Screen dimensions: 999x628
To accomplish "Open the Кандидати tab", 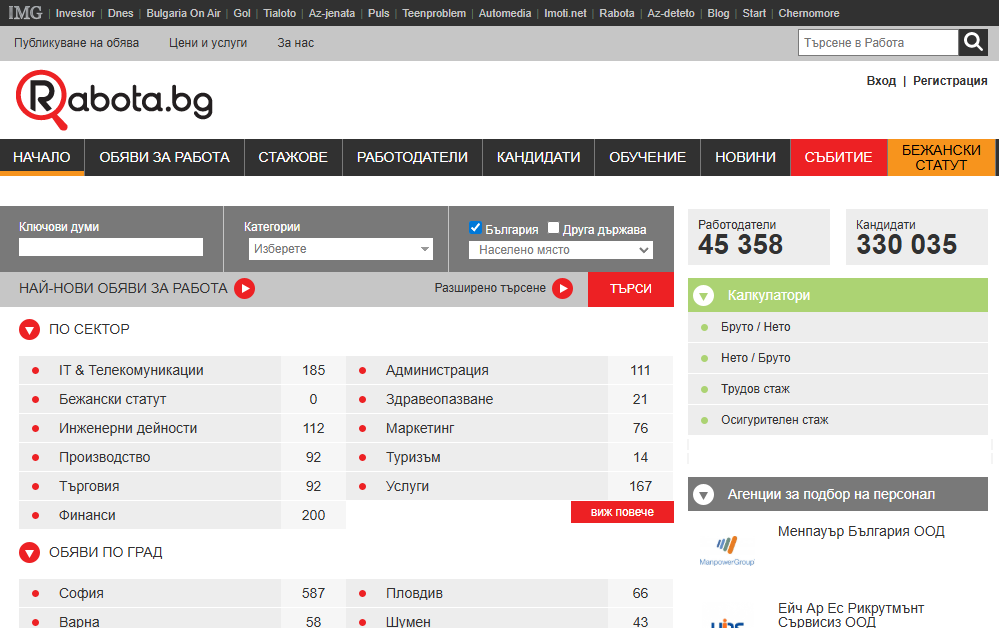I will 538,157.
